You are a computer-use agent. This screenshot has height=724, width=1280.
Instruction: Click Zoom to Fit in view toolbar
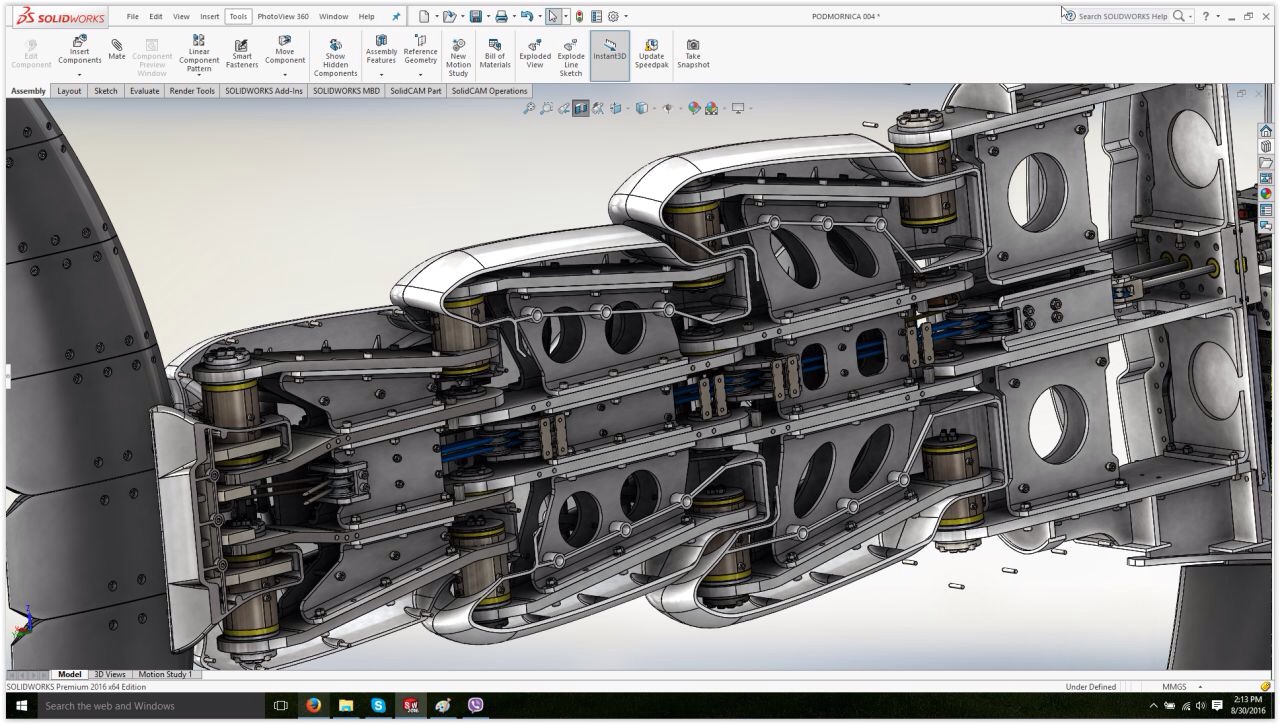pos(529,108)
